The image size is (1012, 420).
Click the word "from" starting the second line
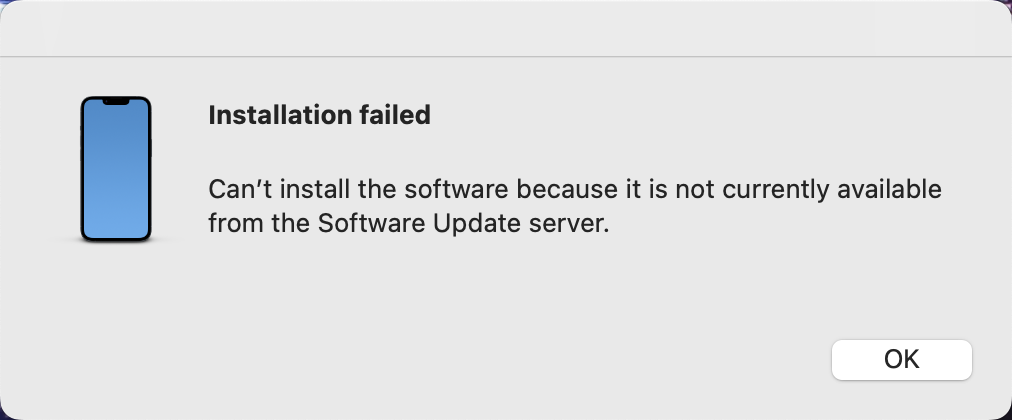coord(231,224)
